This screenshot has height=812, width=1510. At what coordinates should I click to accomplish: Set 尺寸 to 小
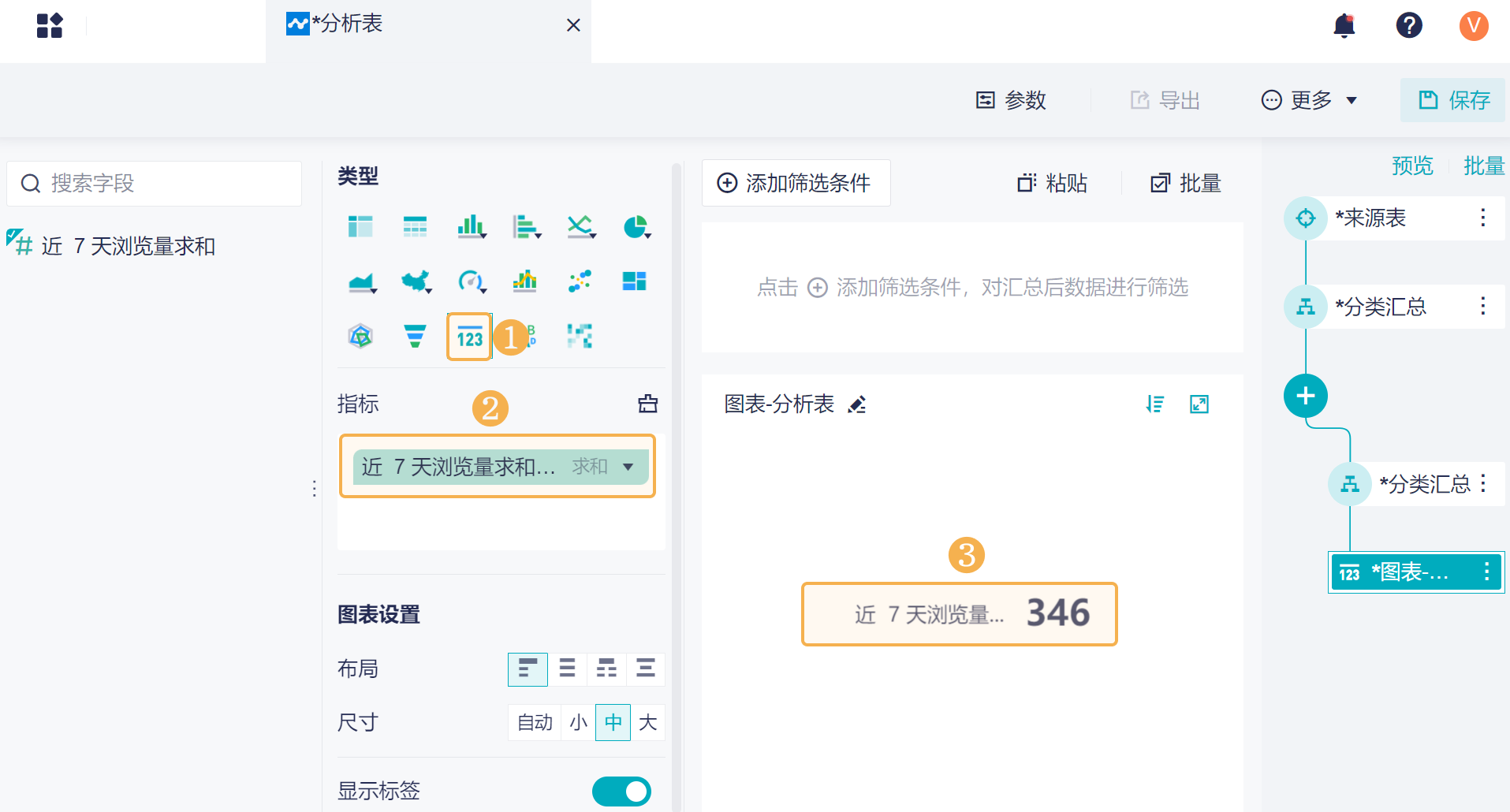coord(578,722)
